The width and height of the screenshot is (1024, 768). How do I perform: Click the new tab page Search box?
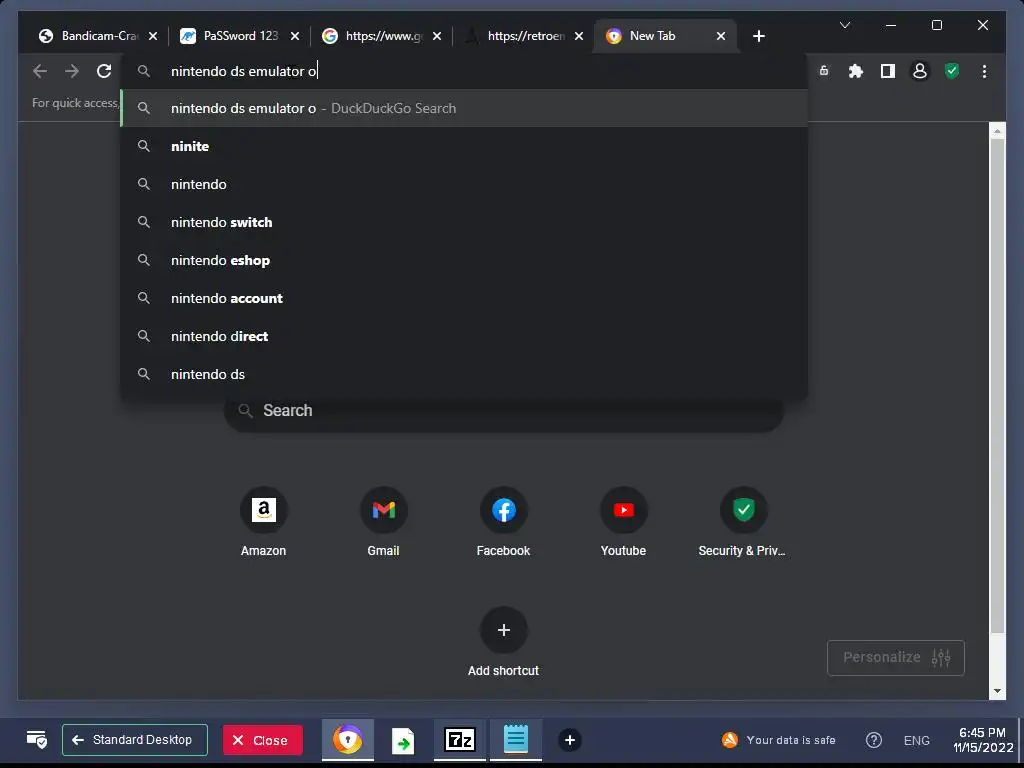pos(504,411)
